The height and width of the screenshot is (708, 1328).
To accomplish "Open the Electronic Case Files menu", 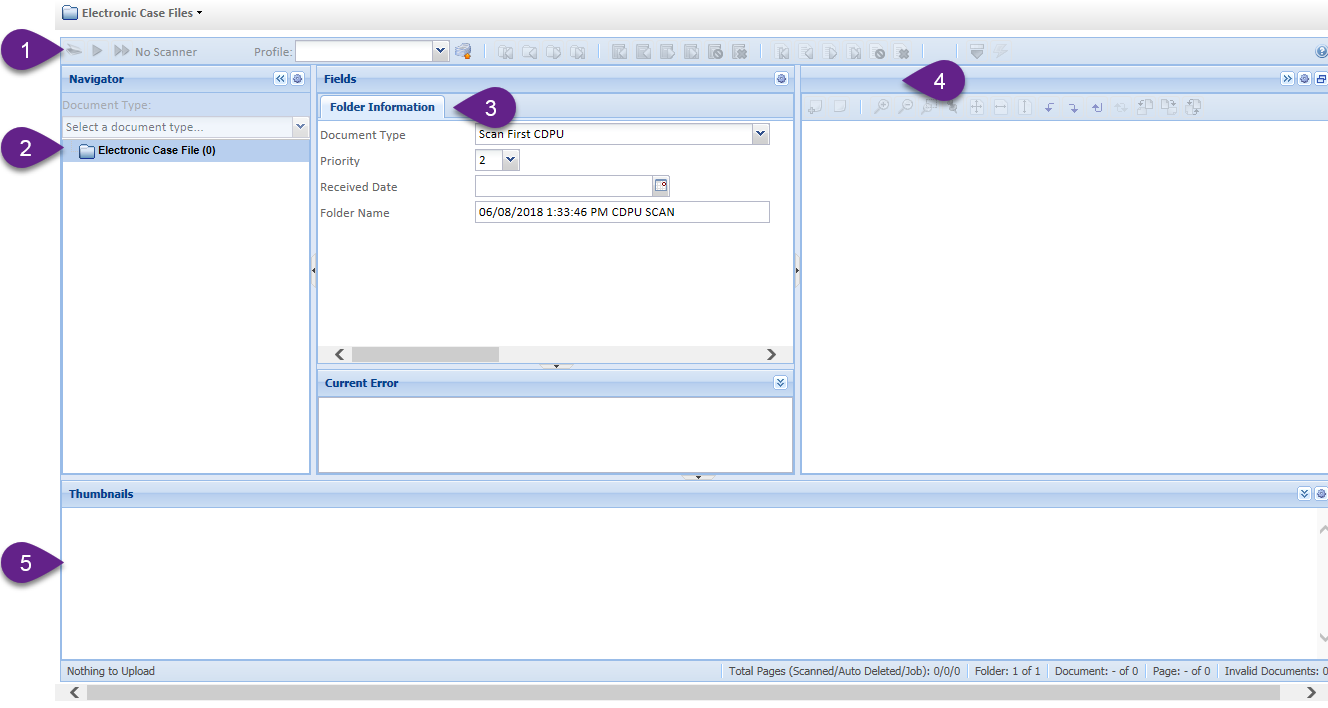I will 131,13.
